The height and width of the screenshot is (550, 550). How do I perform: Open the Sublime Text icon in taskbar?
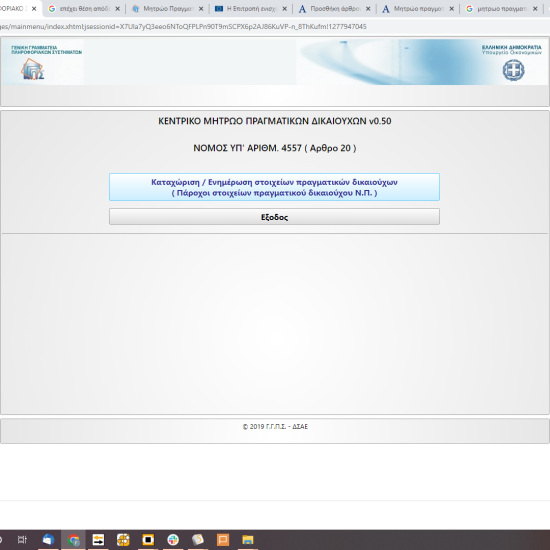click(198, 539)
